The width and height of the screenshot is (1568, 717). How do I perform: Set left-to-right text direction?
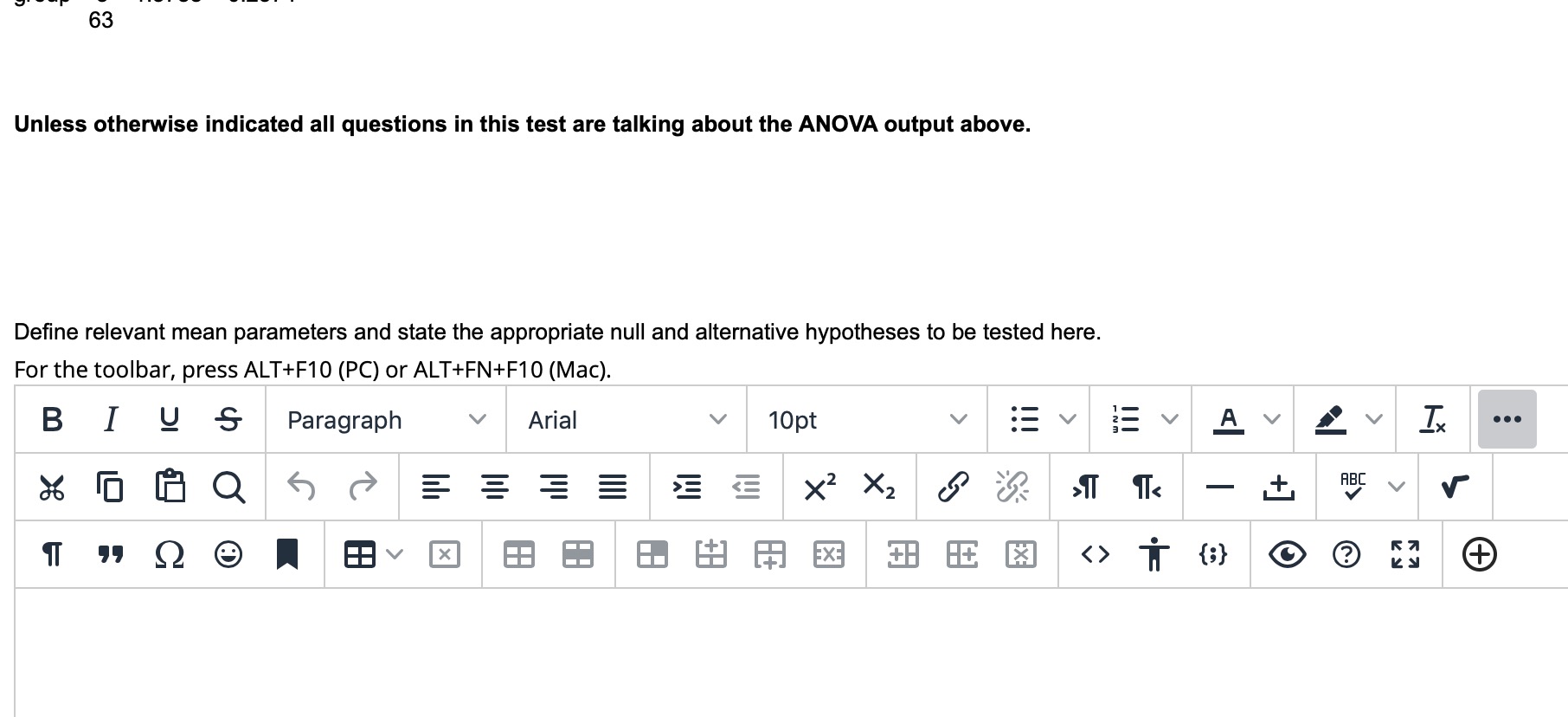tap(1085, 488)
